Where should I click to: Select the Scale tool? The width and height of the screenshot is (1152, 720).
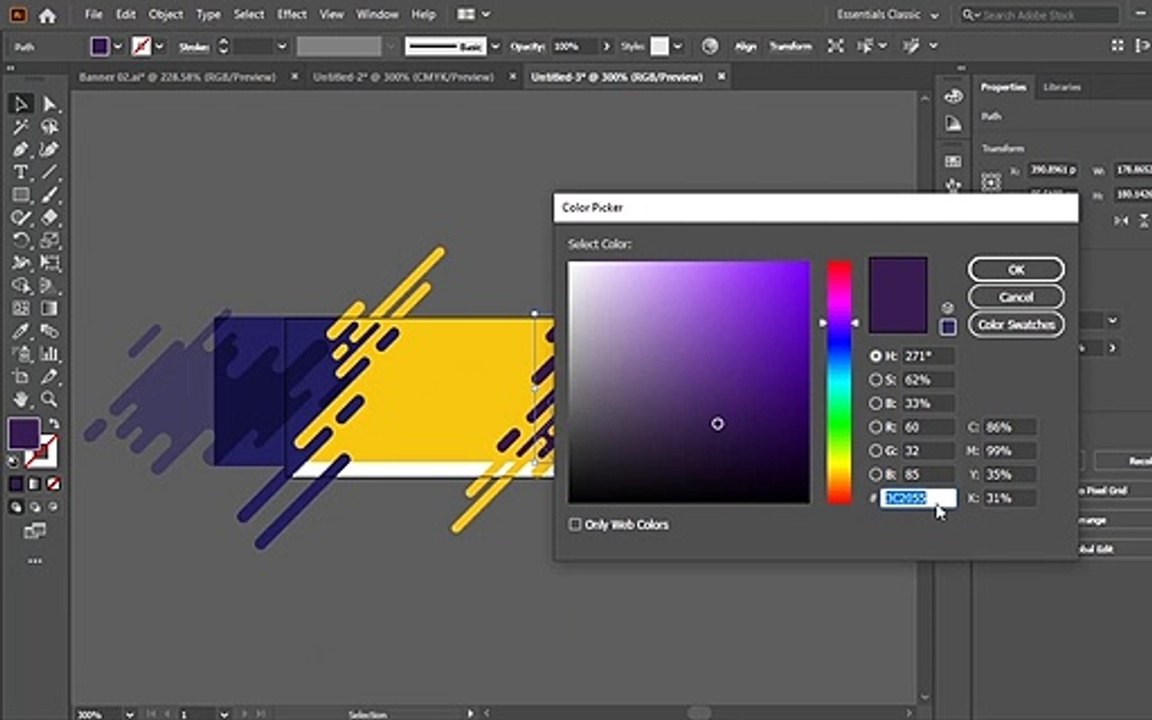pos(49,240)
